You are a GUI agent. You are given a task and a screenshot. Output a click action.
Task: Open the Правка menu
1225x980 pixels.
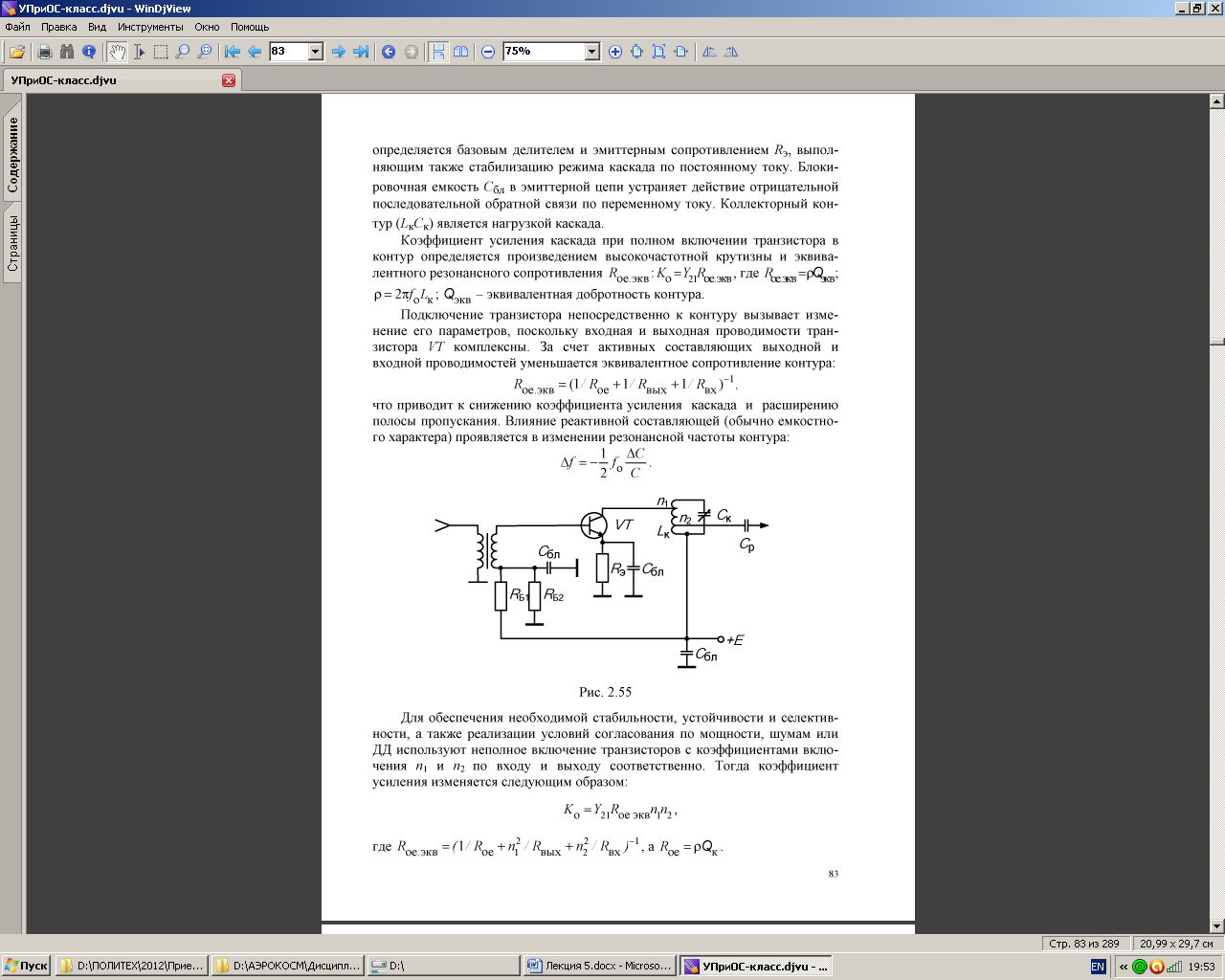coord(59,27)
